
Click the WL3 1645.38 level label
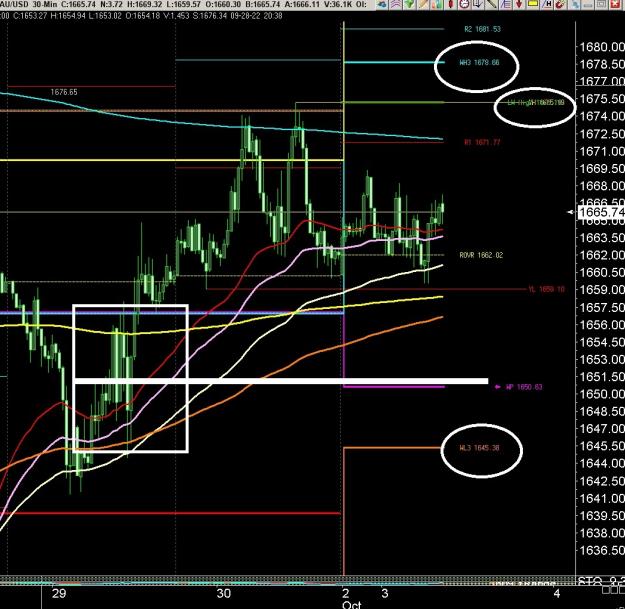tap(479, 448)
